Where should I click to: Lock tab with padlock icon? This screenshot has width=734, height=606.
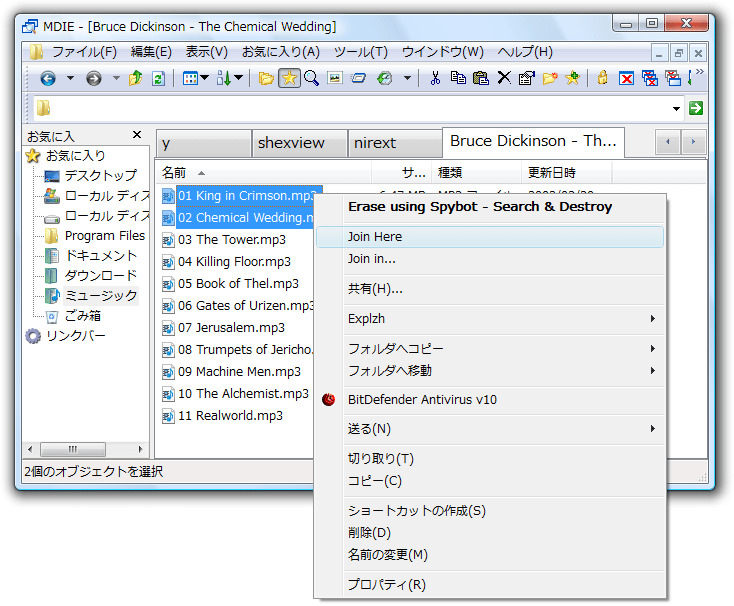coord(602,78)
